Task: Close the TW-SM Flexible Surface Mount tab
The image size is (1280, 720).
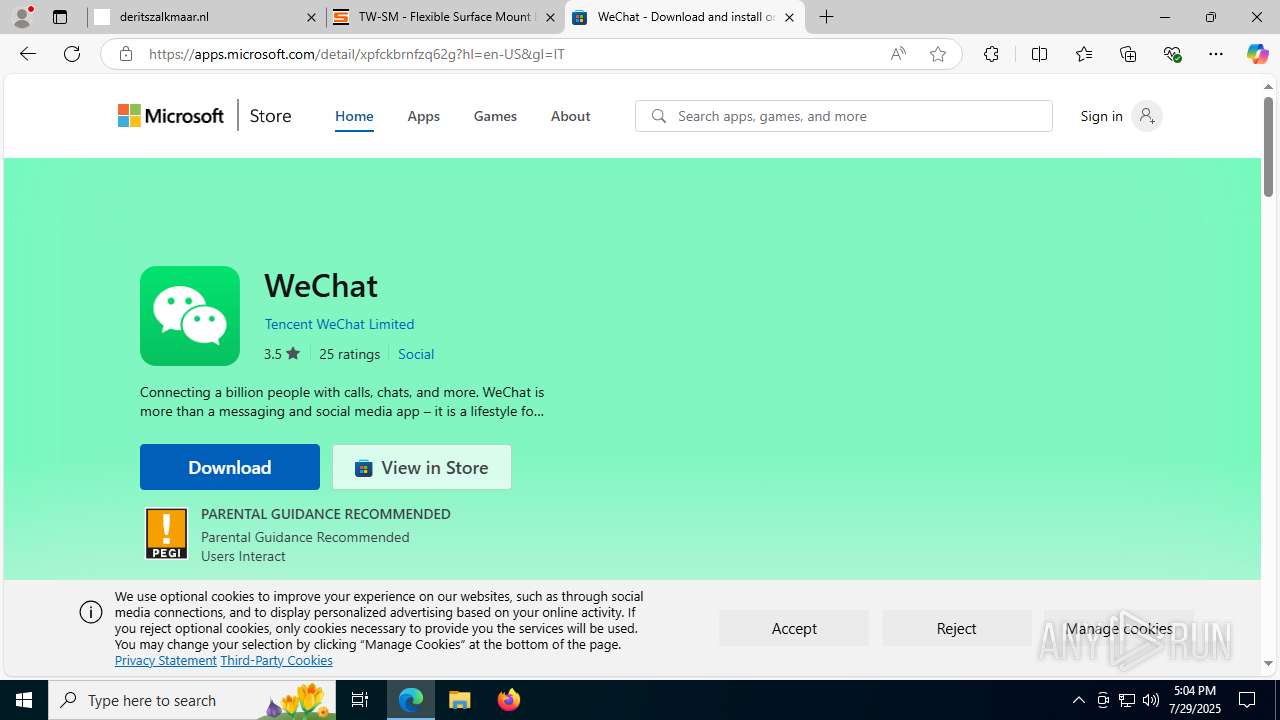Action: click(550, 17)
